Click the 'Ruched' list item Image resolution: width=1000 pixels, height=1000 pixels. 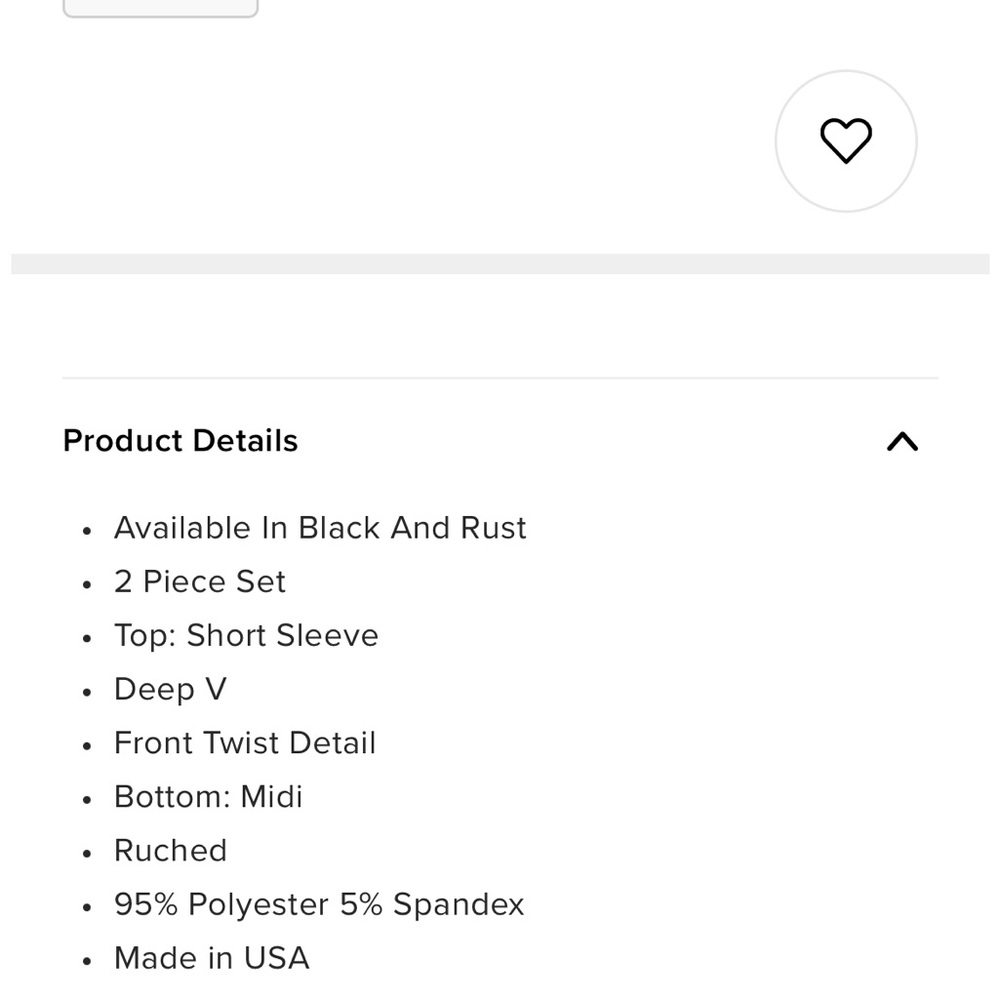[x=171, y=851]
